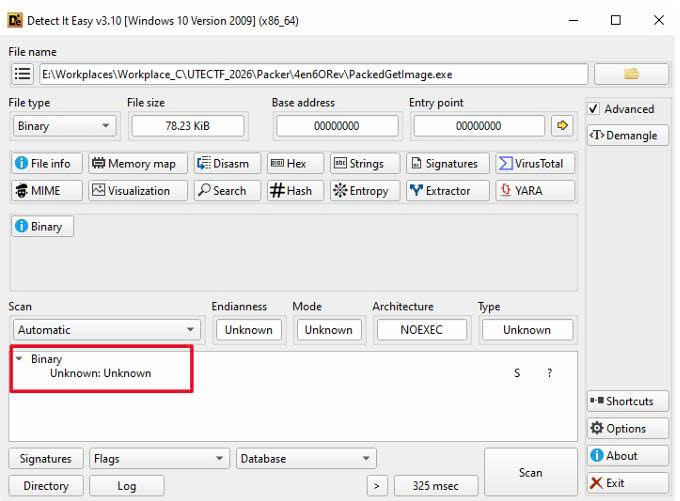The image size is (680, 501).
Task: Click the Detect It Easy title bar icon
Action: coord(15,20)
